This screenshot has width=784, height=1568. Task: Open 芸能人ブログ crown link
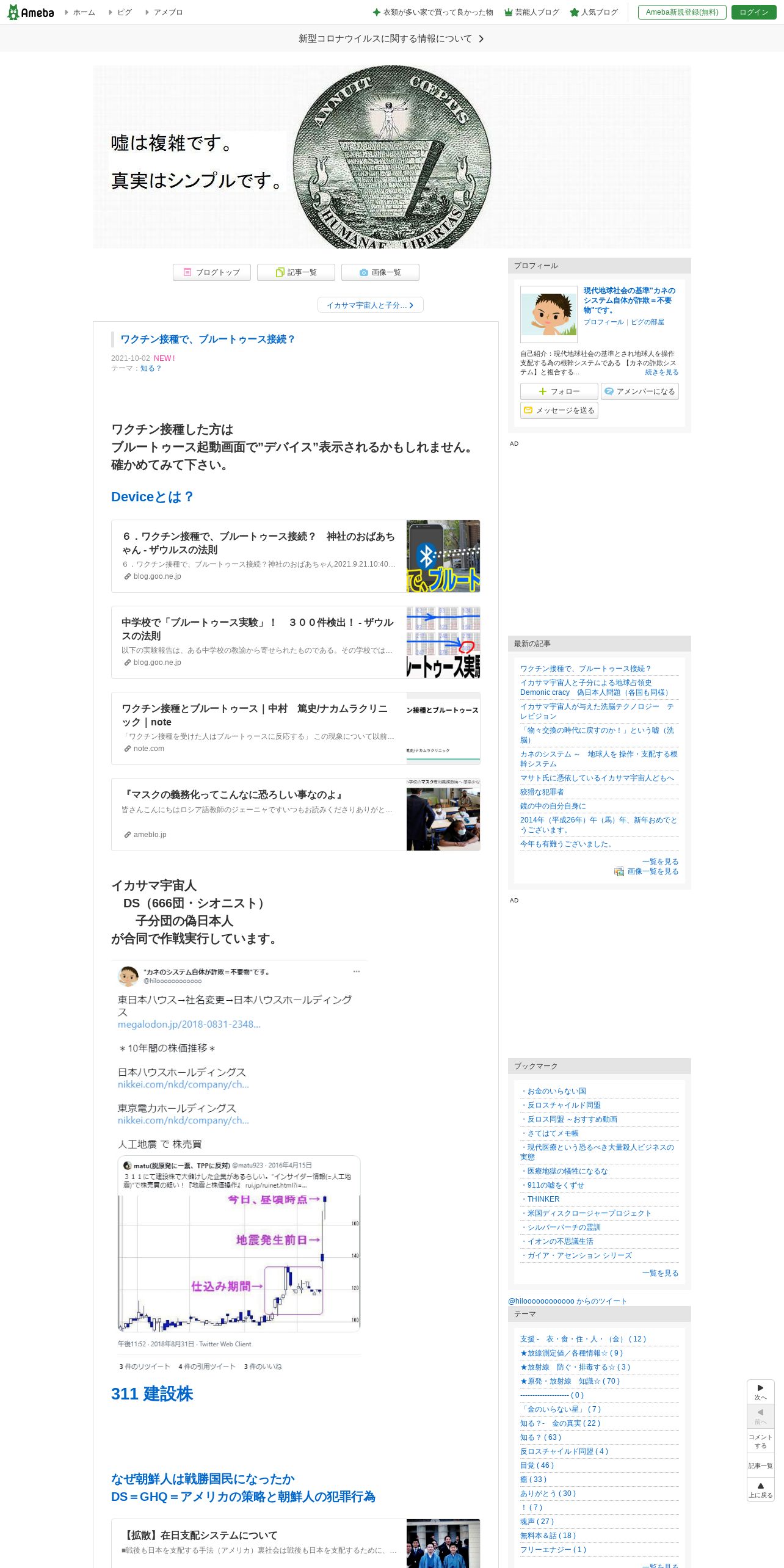[x=532, y=12]
